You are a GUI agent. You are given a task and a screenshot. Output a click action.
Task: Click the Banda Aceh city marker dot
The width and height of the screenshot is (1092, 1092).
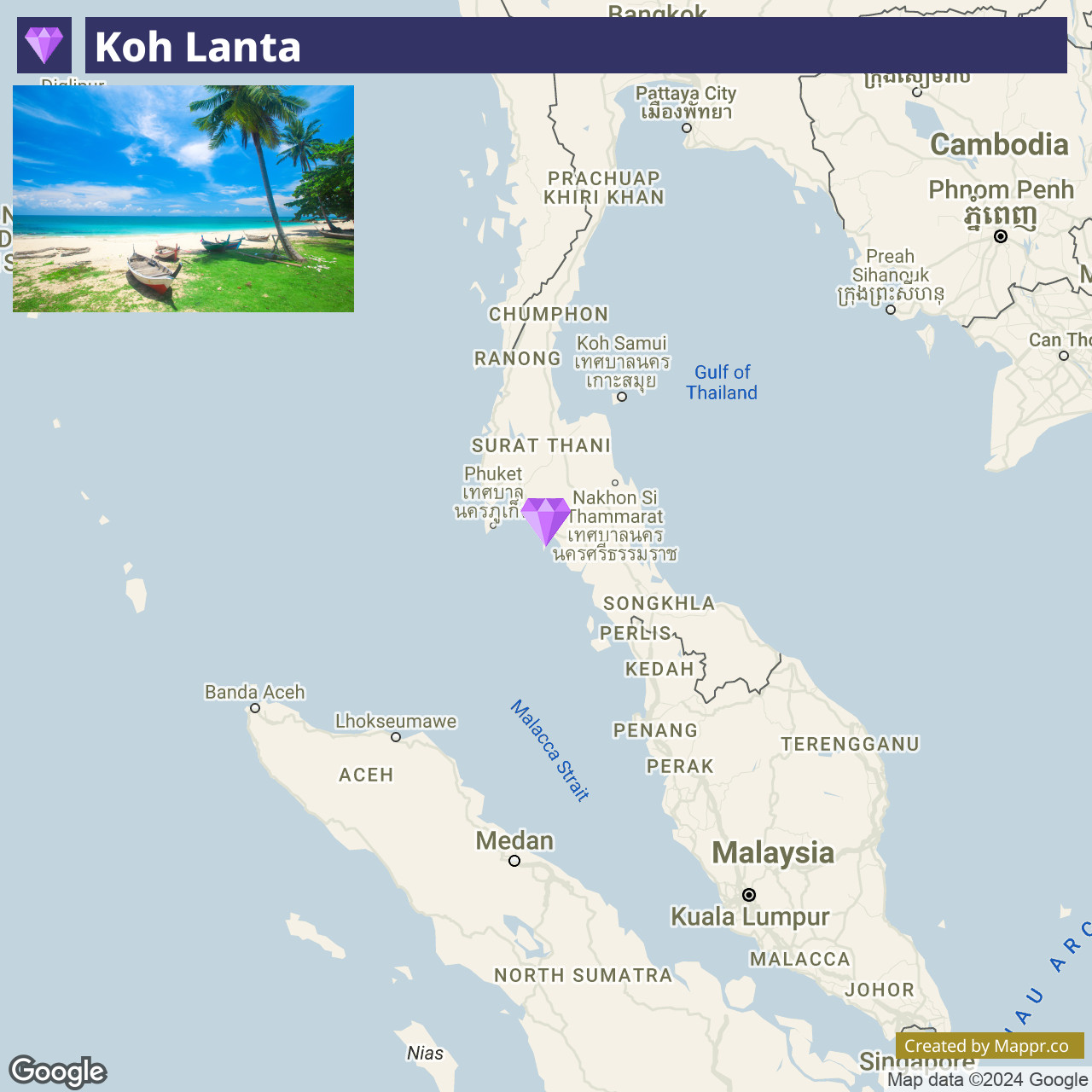(x=255, y=708)
